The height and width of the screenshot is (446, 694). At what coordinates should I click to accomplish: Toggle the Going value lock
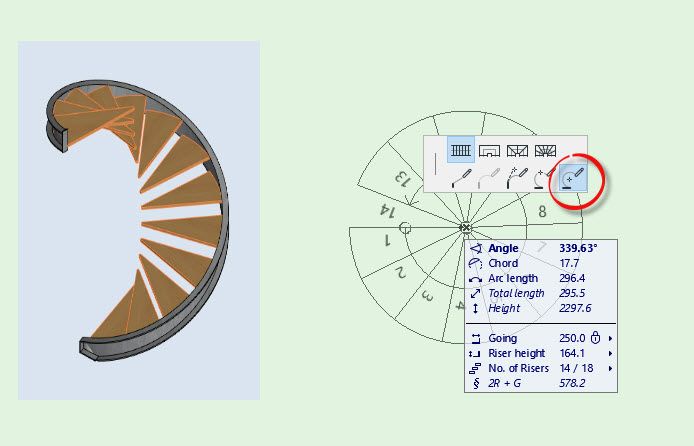[x=596, y=338]
